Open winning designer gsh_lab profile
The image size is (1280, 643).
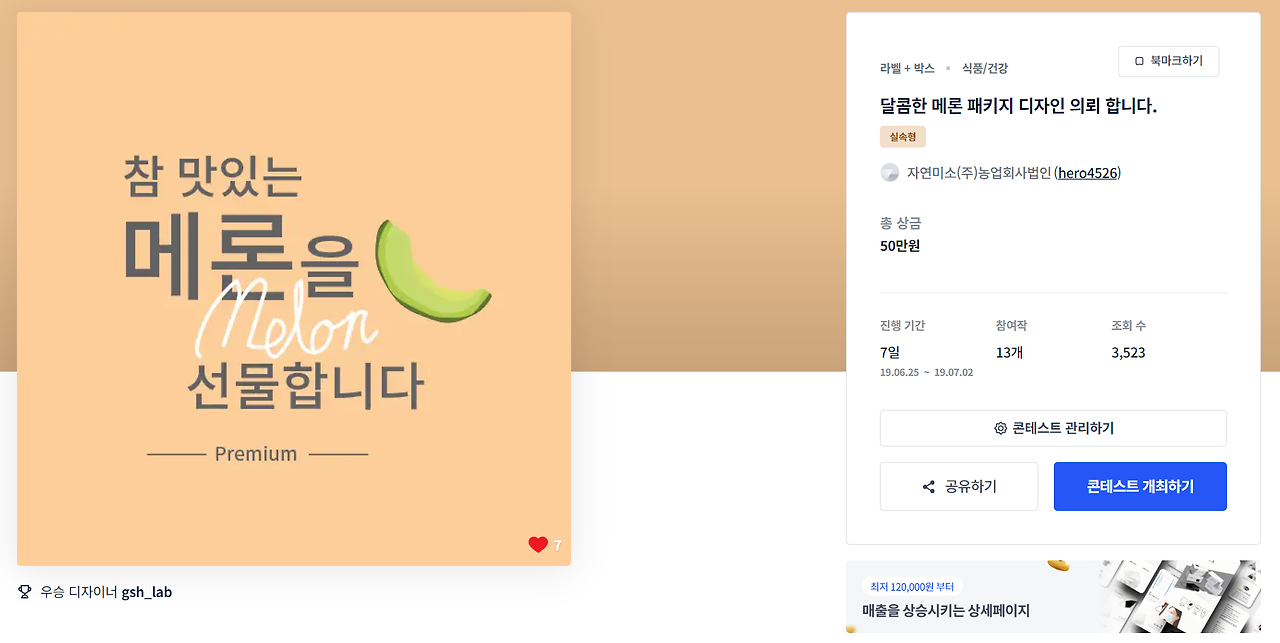147,592
